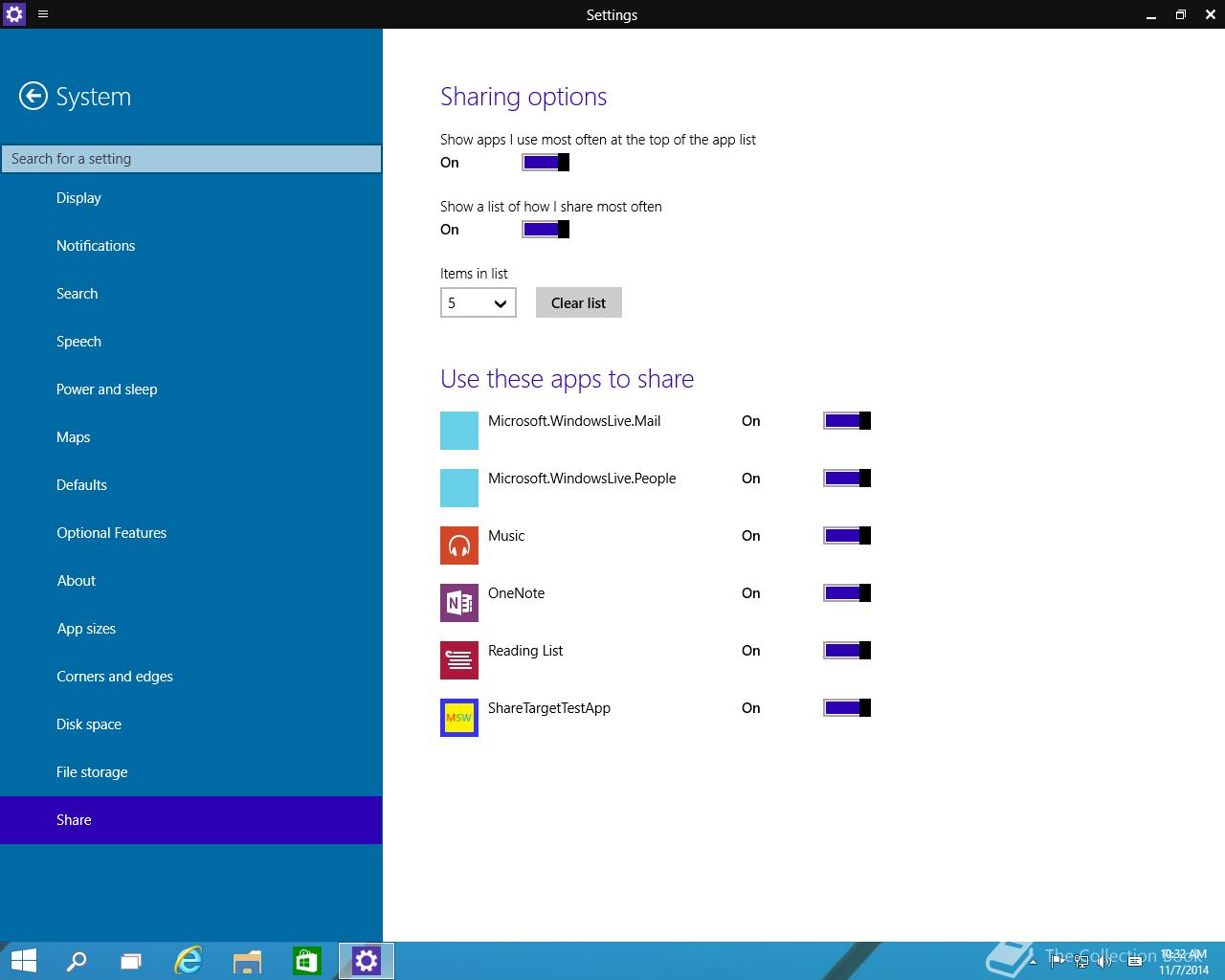Viewport: 1225px width, 980px height.
Task: Launch Internet Explorer from the taskbar
Action: 189,961
